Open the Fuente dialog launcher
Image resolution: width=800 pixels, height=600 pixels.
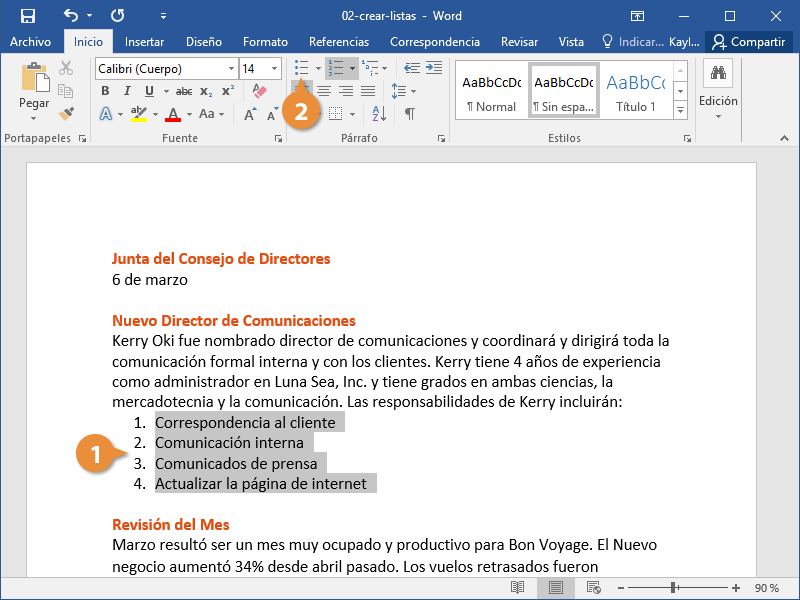pyautogui.click(x=278, y=139)
